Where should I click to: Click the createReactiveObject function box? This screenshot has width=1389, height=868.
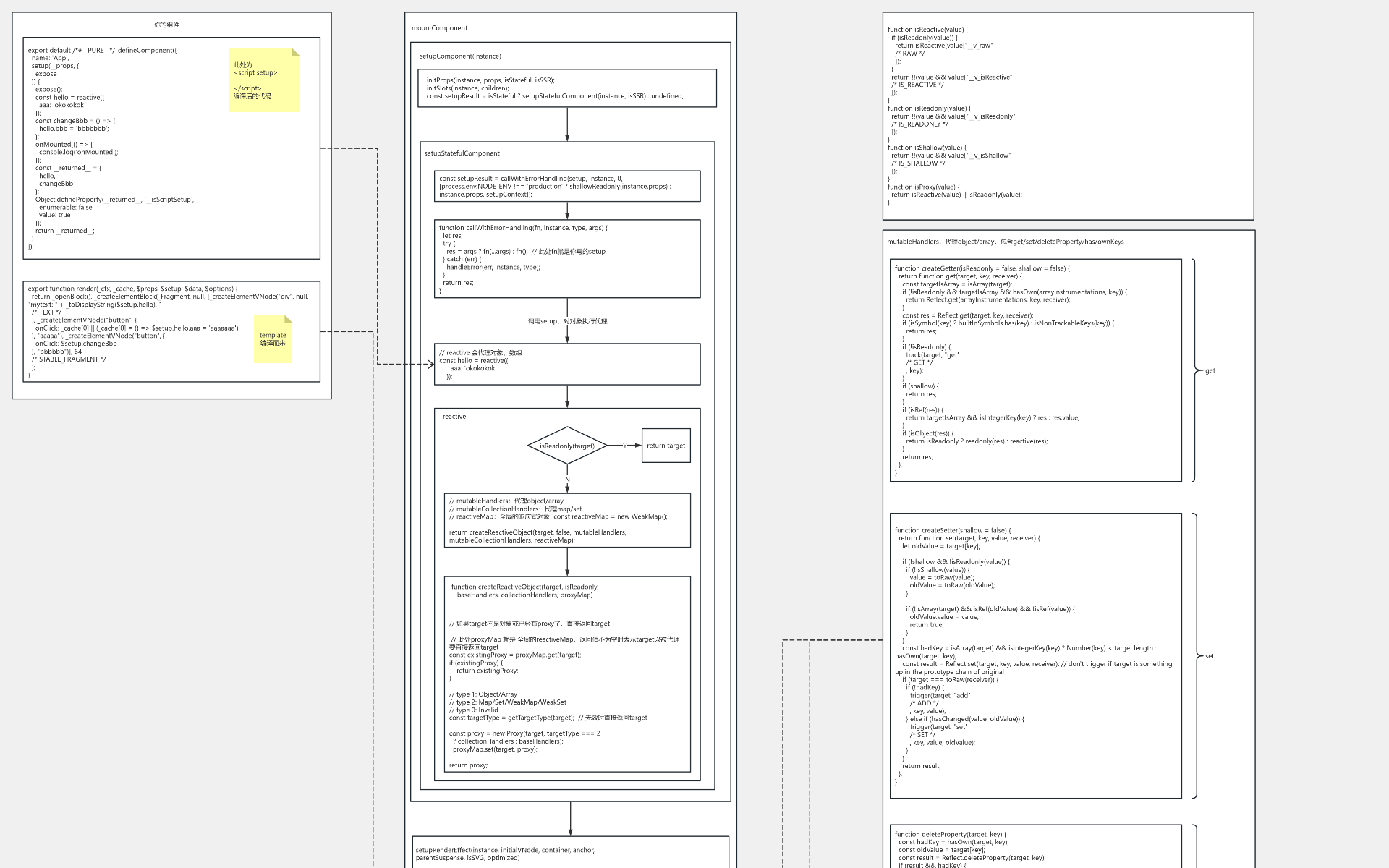tap(567, 674)
